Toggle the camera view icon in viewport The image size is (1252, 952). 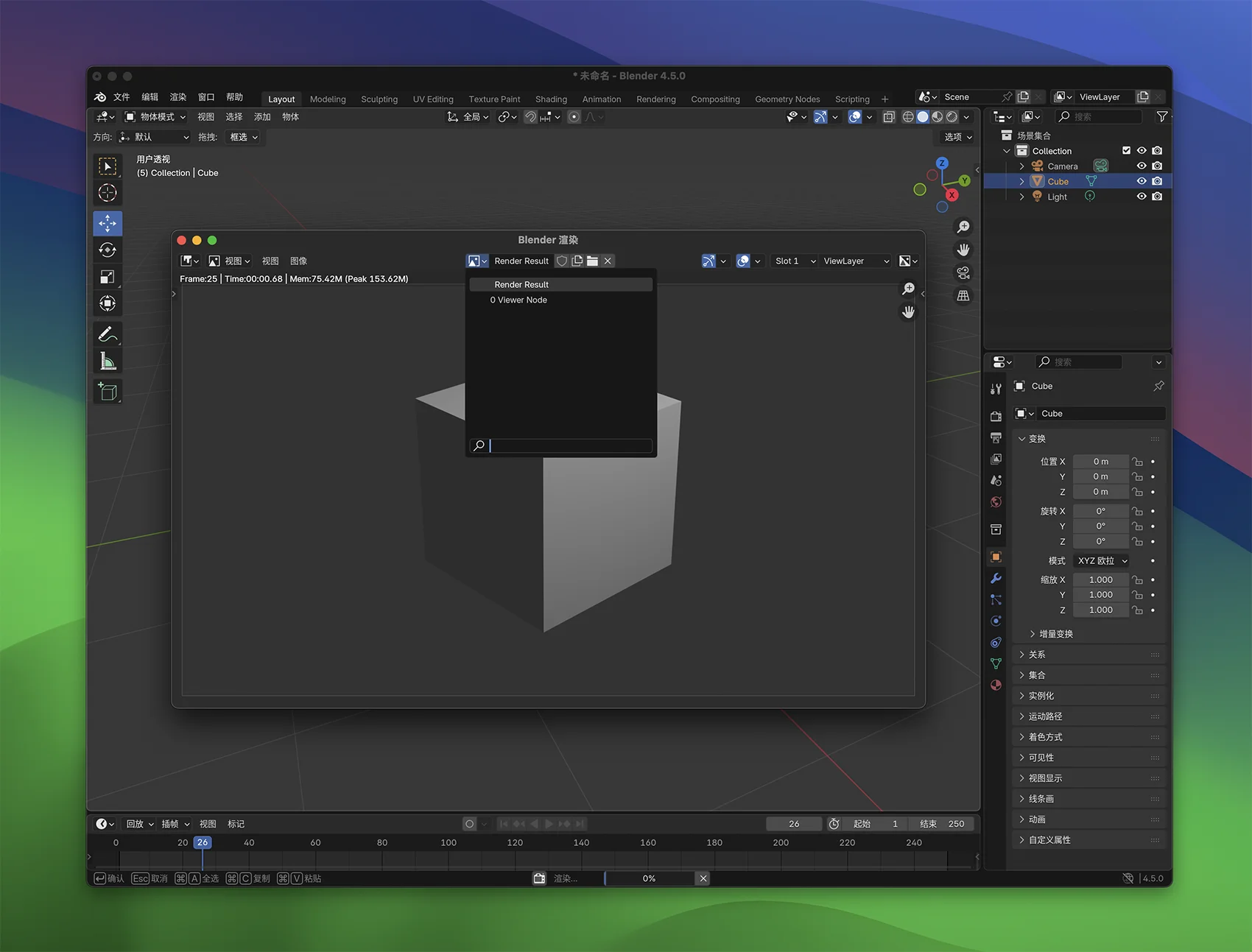[x=963, y=273]
